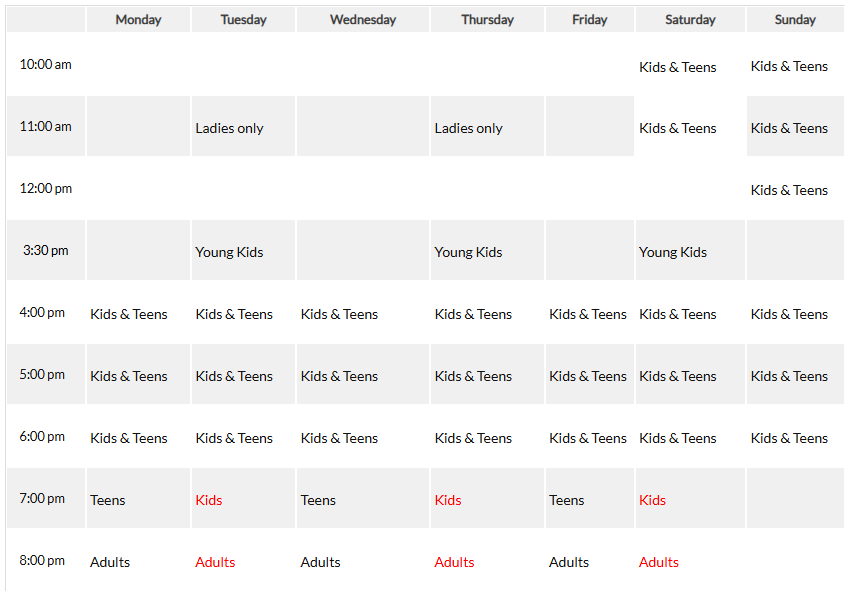This screenshot has height=596, width=854.
Task: Open Wednesday 6:00 pm Kids & Teens class
Action: coord(339,438)
